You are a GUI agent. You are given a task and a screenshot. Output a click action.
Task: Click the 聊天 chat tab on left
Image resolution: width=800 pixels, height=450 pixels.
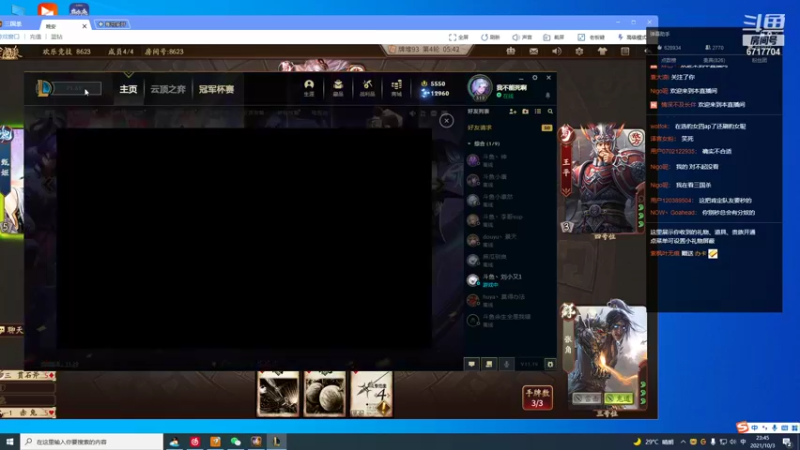pyautogui.click(x=12, y=330)
